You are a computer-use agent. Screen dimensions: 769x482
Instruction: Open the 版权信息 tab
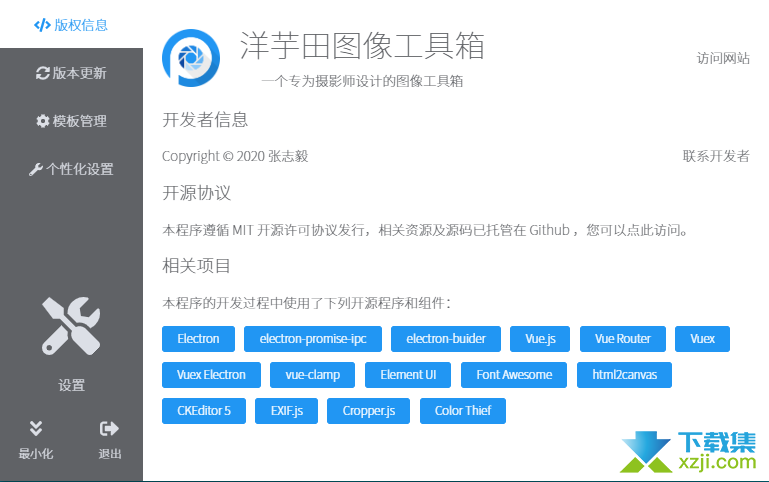71,25
